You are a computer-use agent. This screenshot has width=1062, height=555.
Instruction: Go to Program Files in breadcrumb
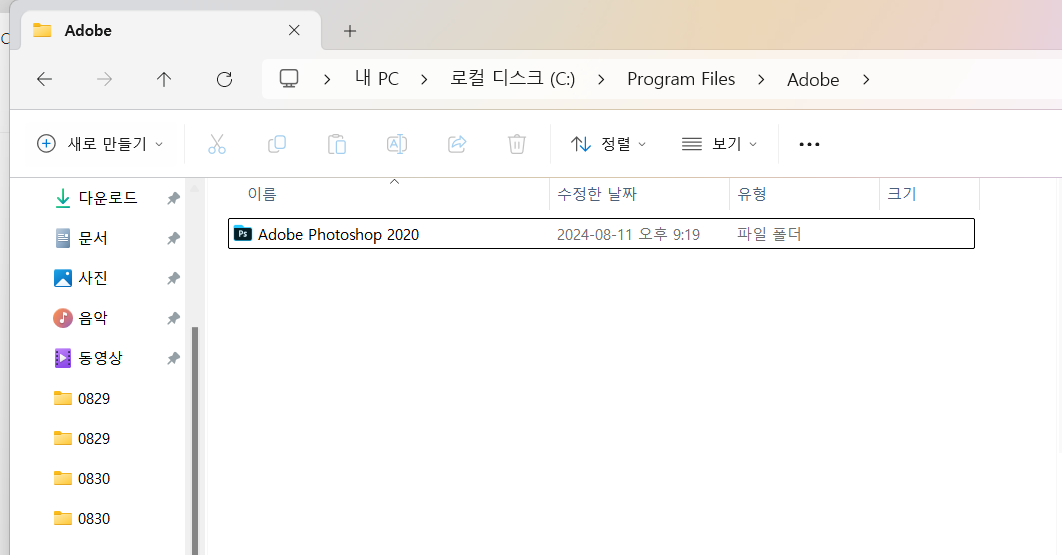(681, 79)
